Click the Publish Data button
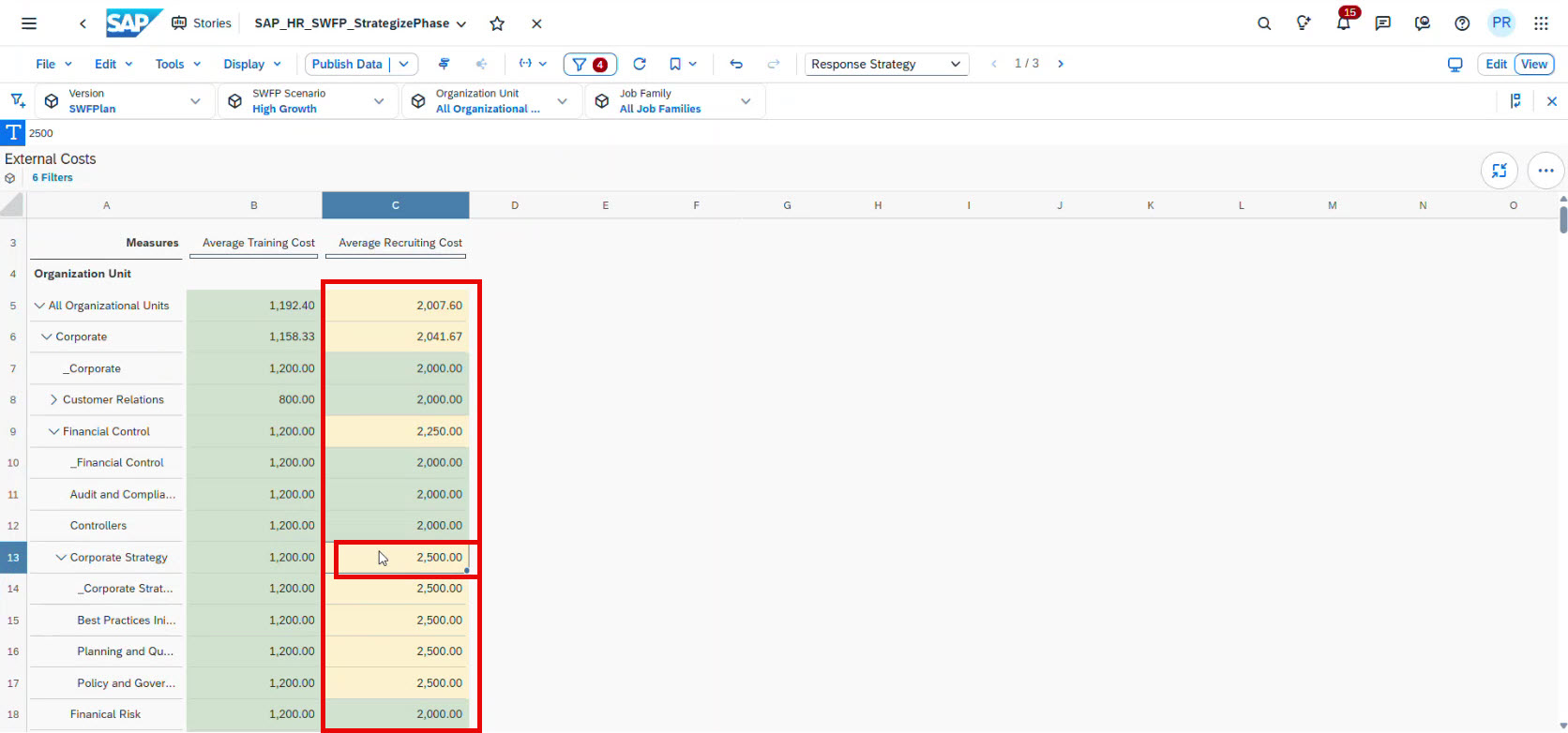This screenshot has height=733, width=1568. pos(347,64)
